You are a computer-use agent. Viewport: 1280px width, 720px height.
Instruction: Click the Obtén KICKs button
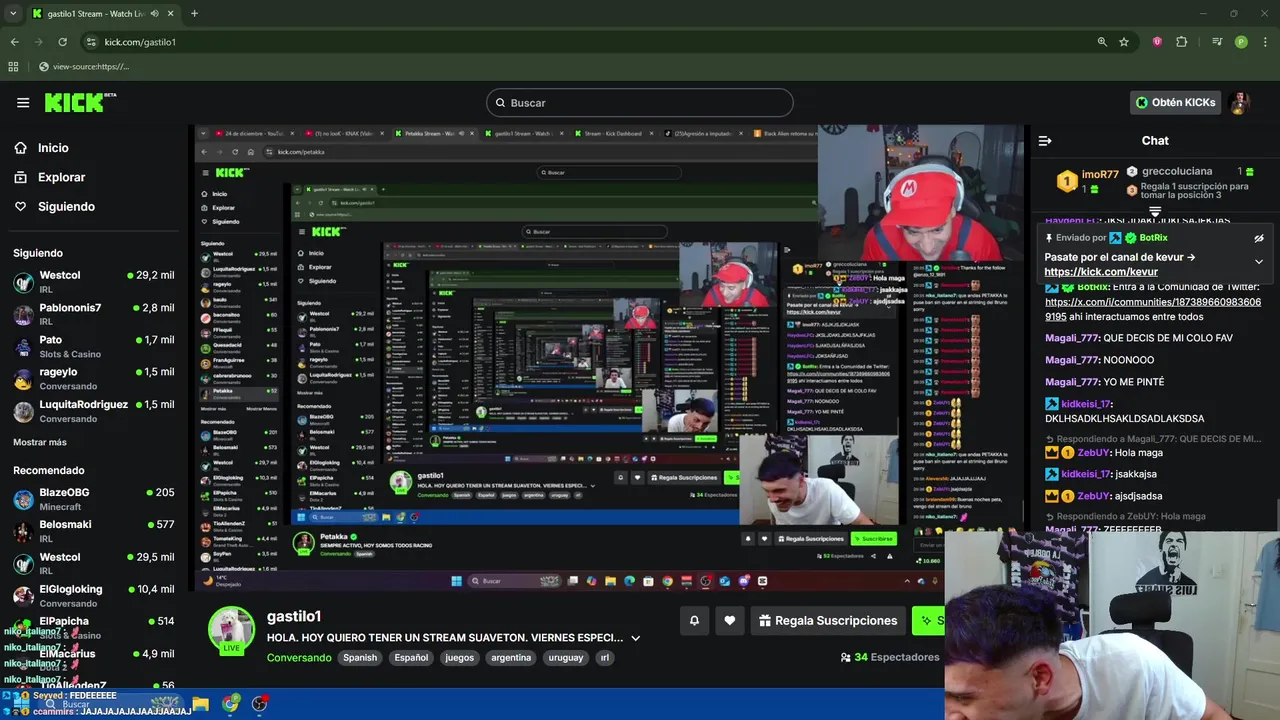[1176, 102]
